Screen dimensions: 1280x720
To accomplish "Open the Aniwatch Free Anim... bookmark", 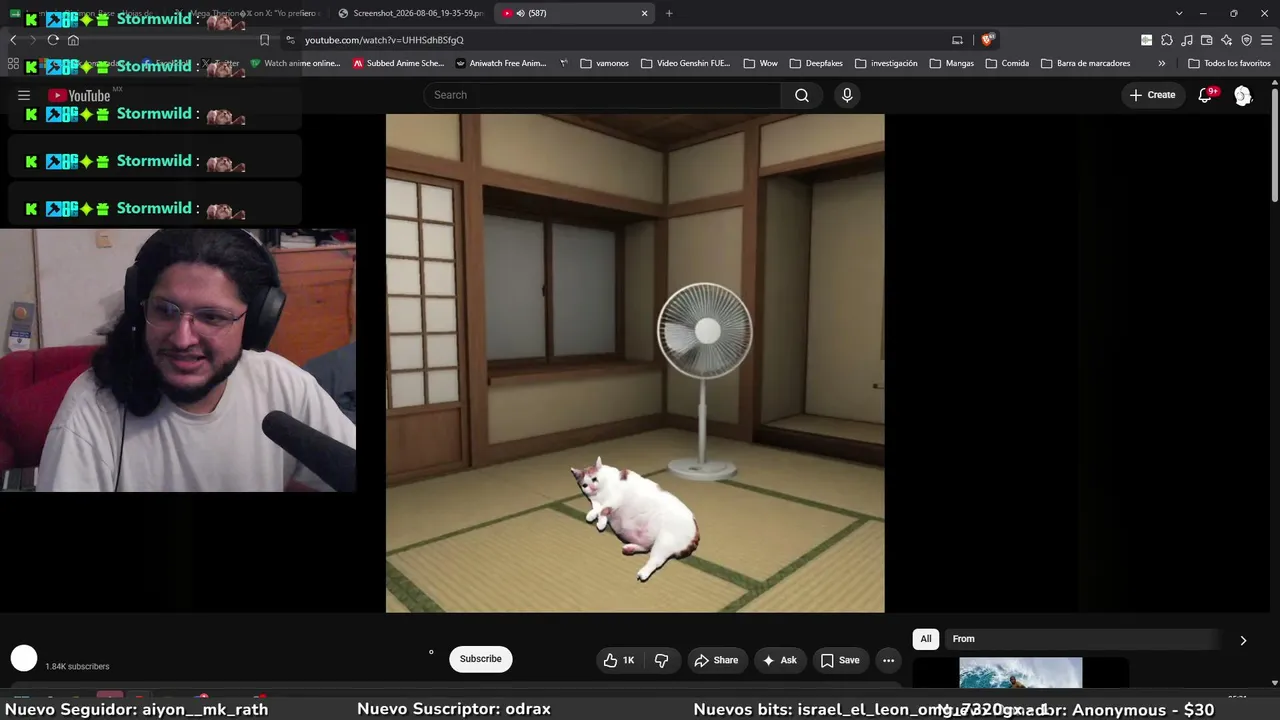I will [x=500, y=63].
